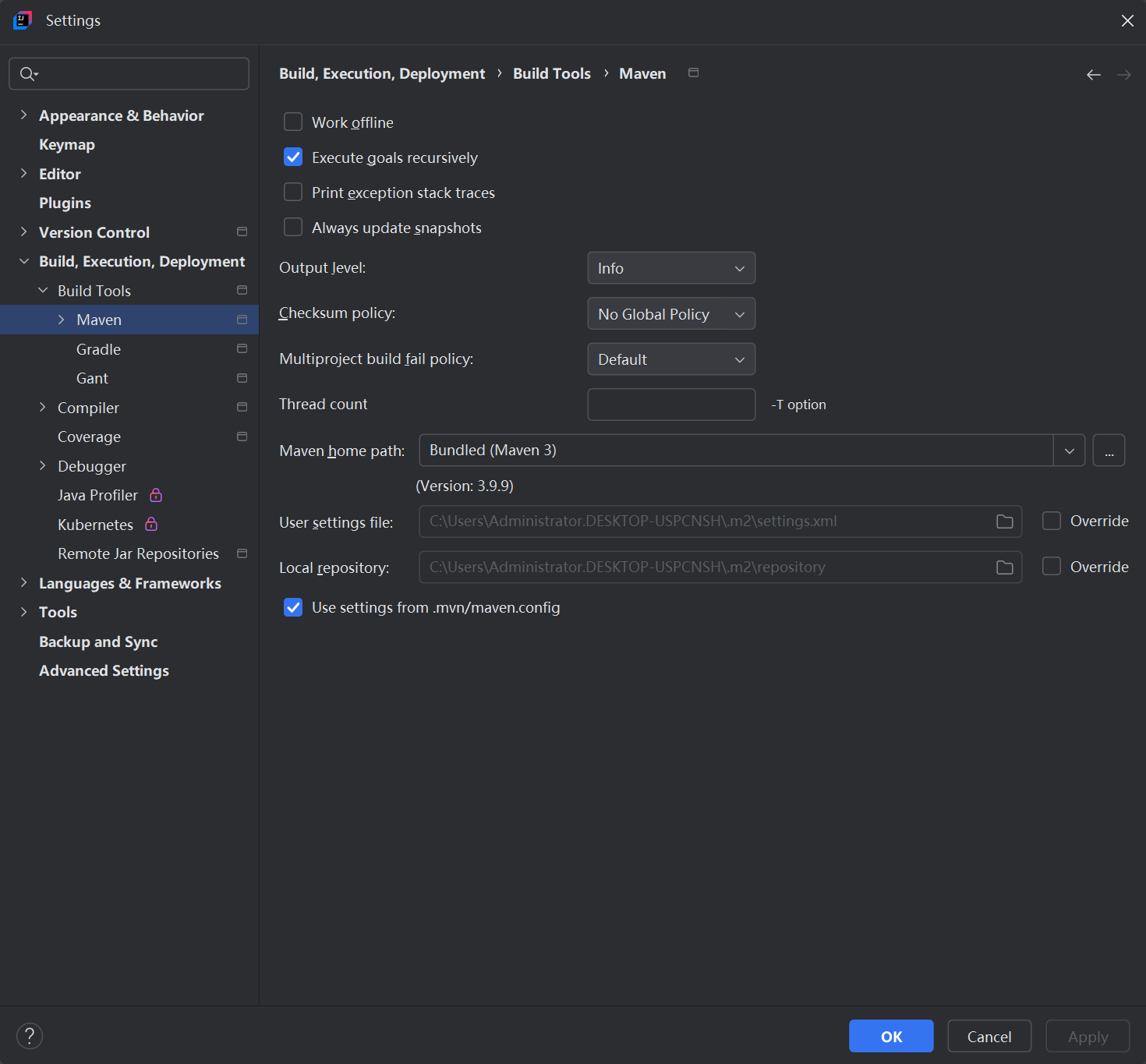Expand Version Control node

click(23, 232)
